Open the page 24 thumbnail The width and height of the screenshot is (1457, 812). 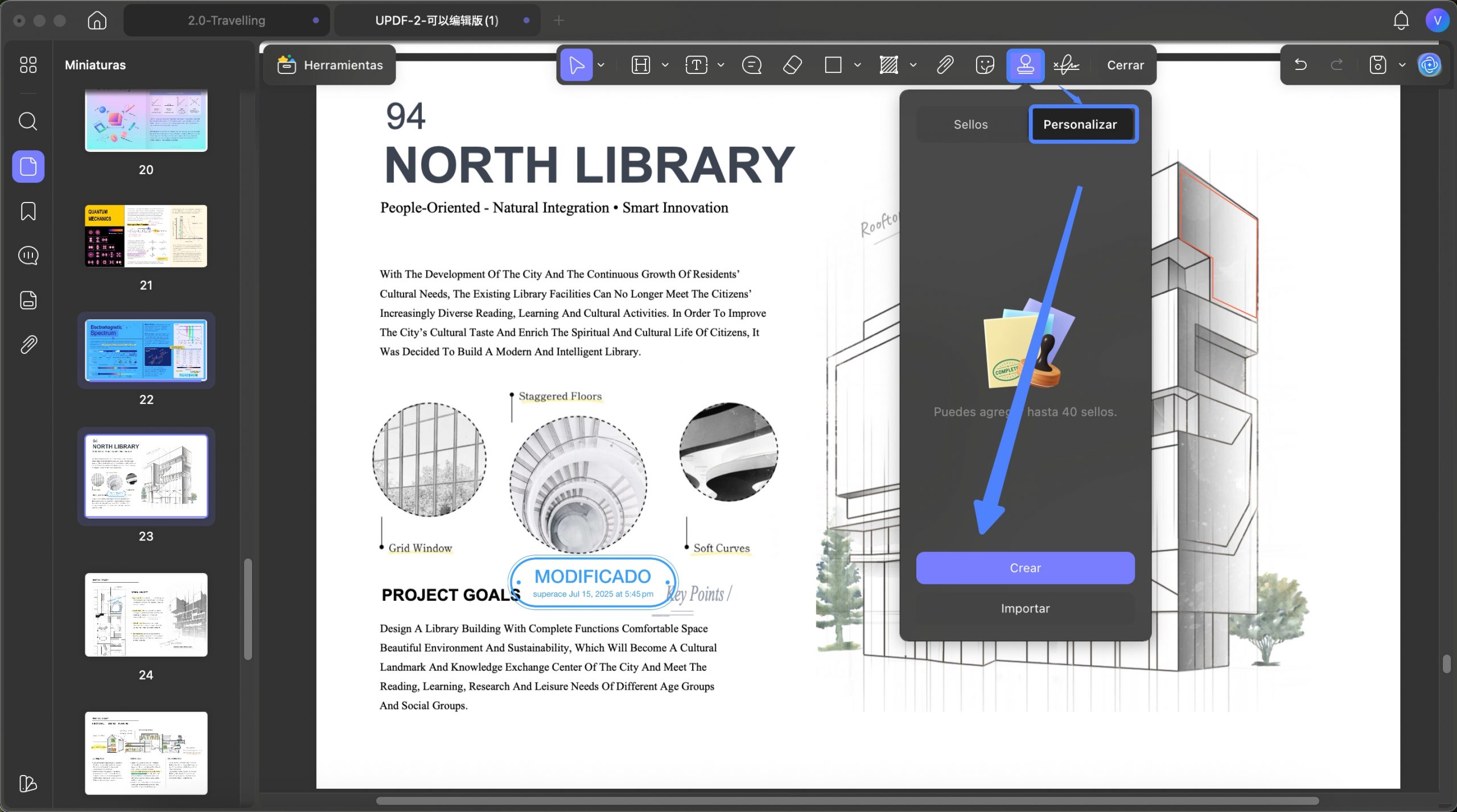pyautogui.click(x=146, y=615)
